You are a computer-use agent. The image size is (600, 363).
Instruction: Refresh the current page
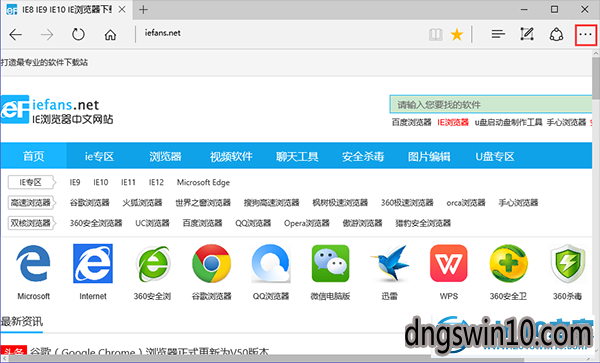(x=78, y=34)
